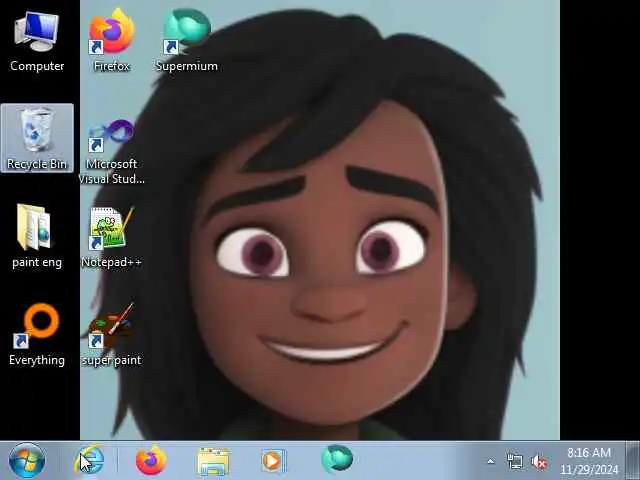Open the clock showing 8:16 AM
The image size is (640, 480).
click(589, 461)
